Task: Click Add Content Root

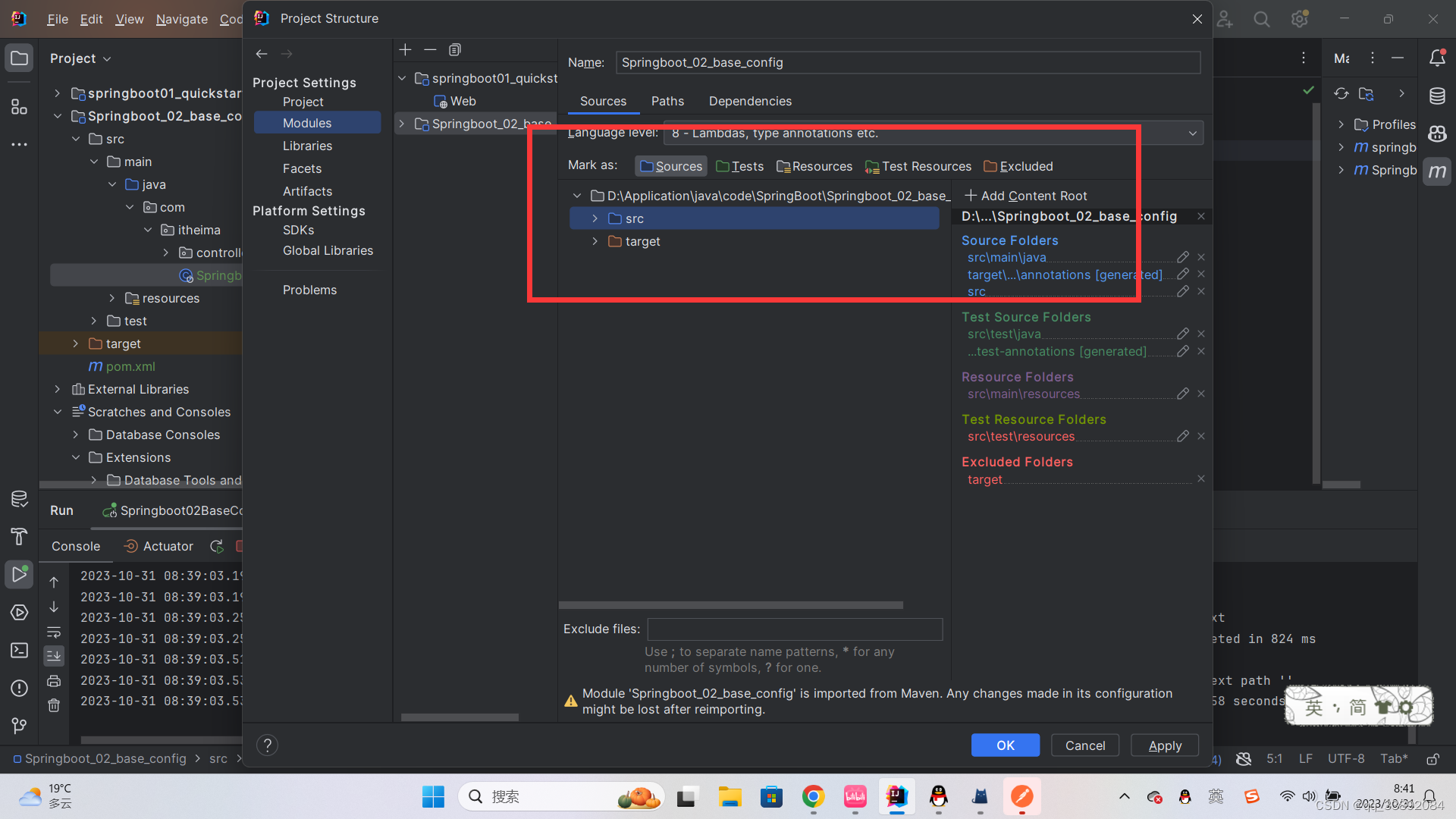Action: pos(1025,196)
